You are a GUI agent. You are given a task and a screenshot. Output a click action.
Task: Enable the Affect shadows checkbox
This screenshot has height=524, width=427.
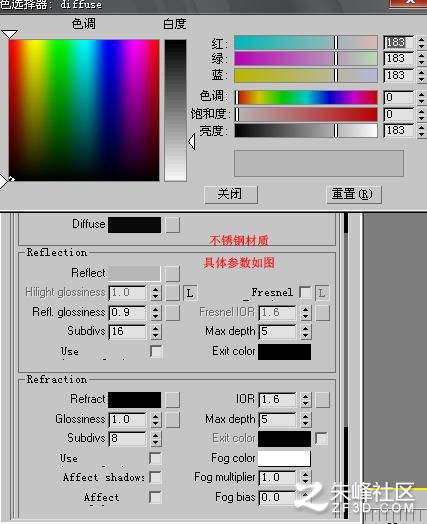coord(155,477)
